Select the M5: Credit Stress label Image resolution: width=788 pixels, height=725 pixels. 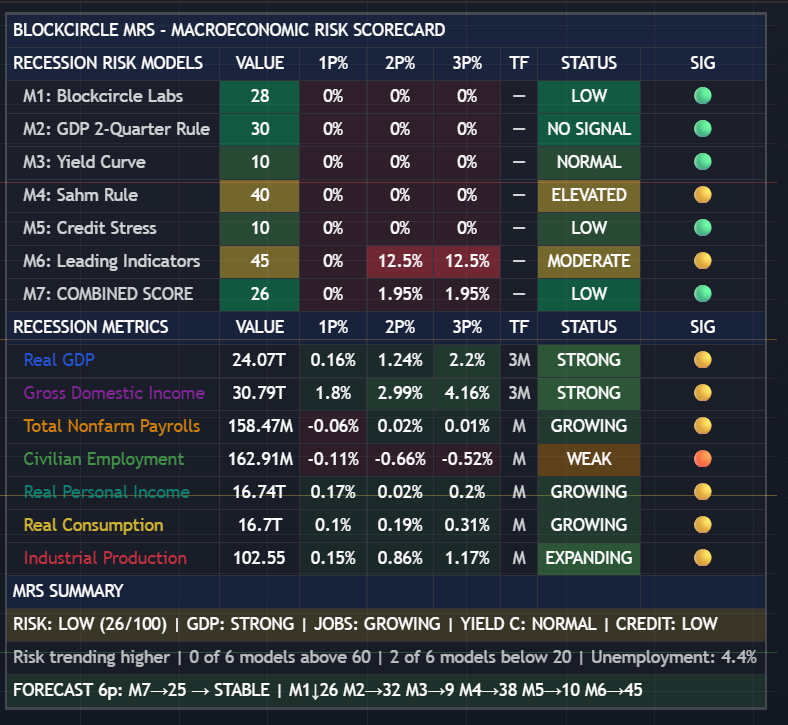click(89, 228)
